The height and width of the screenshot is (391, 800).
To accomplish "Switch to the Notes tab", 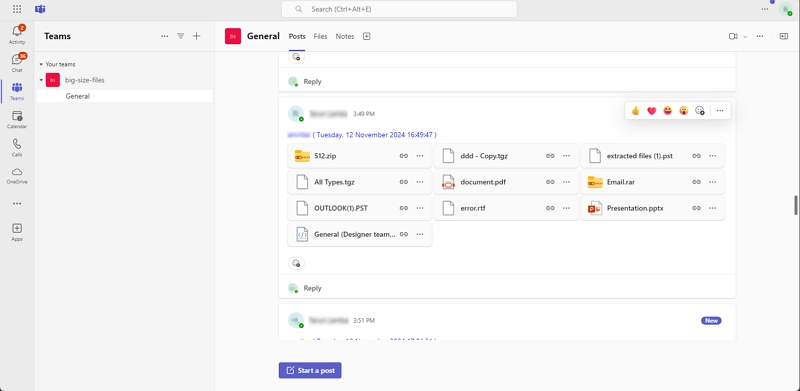I will 345,36.
